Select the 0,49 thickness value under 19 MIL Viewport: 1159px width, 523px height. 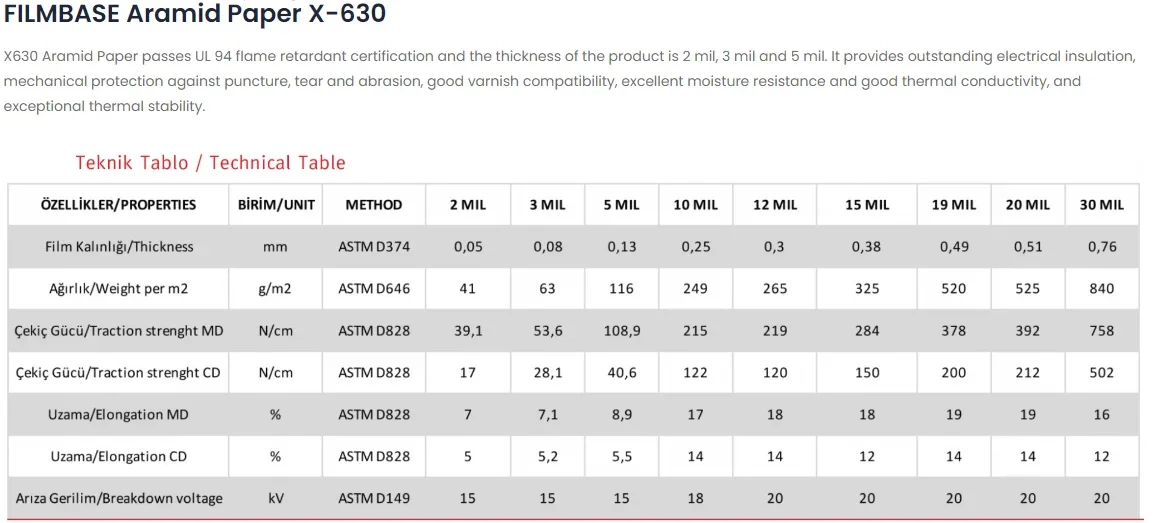pos(954,247)
